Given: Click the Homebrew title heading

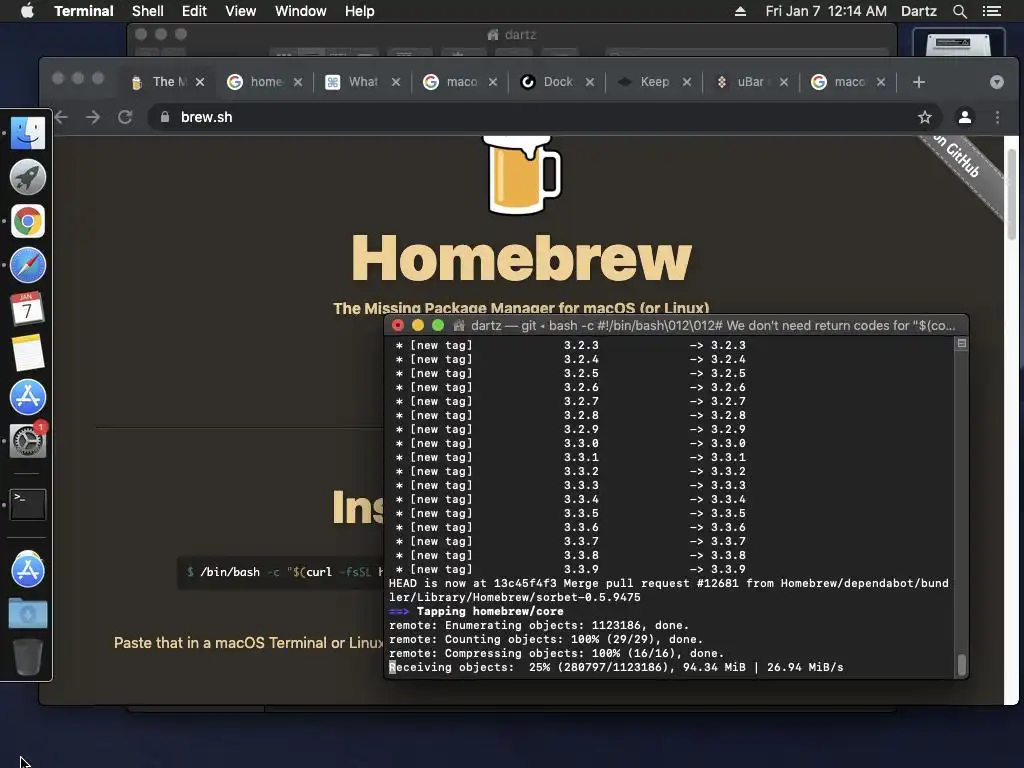Looking at the screenshot, I should (521, 258).
